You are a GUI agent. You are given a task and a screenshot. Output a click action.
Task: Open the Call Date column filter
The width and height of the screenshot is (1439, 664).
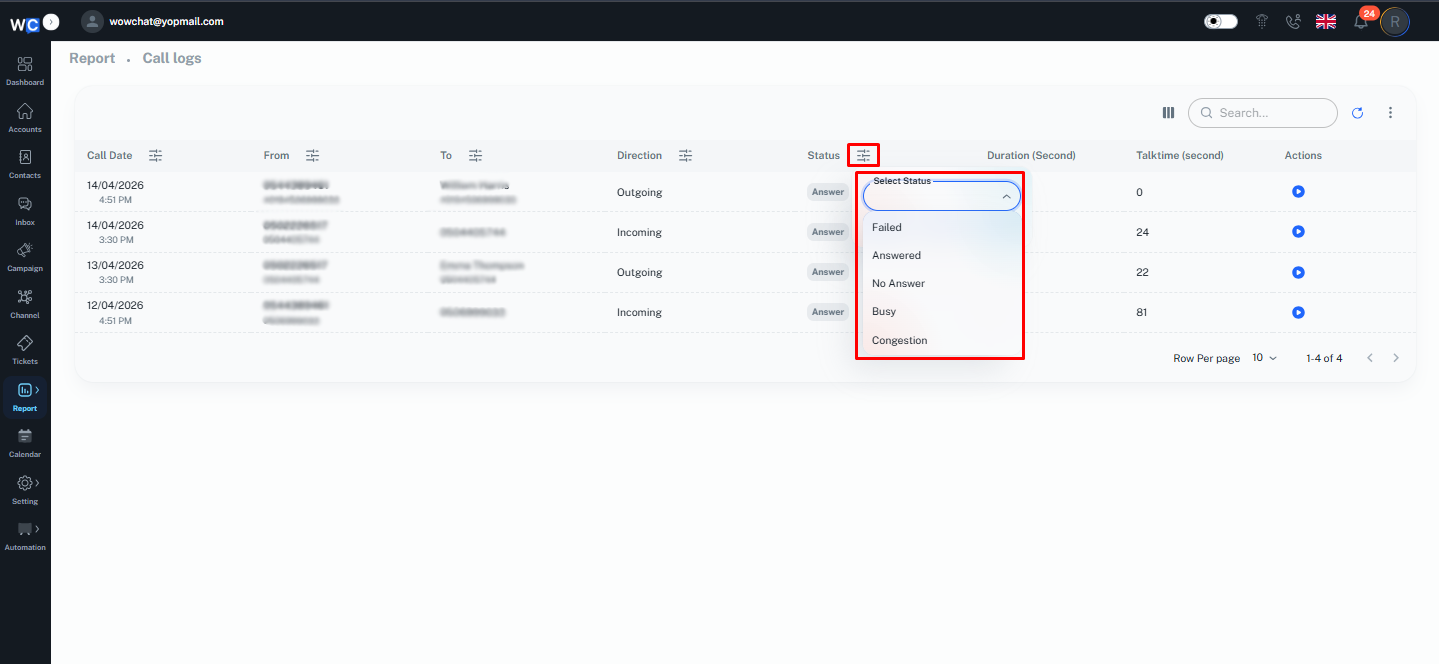[x=155, y=155]
